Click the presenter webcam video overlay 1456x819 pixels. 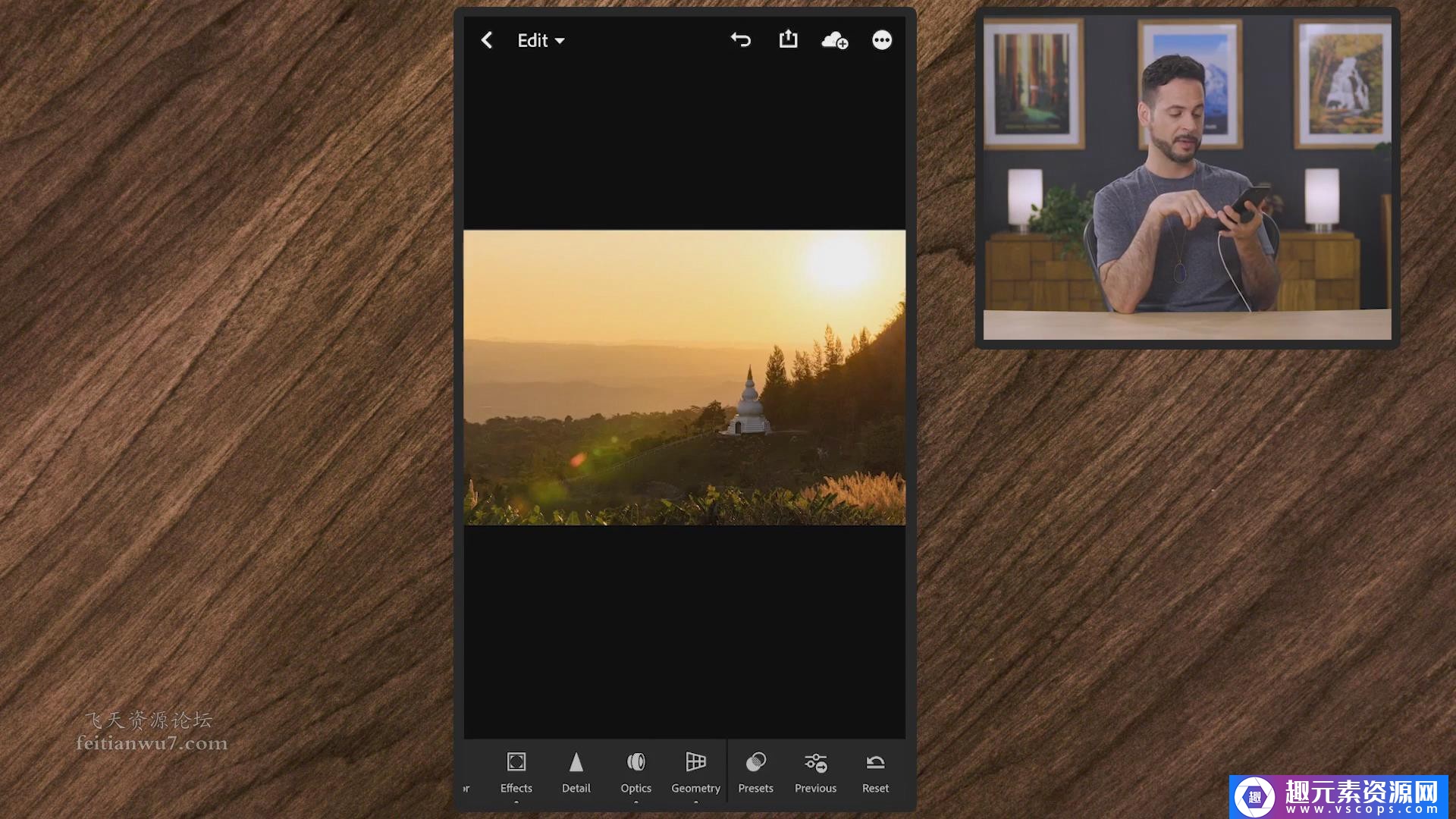pyautogui.click(x=1187, y=178)
